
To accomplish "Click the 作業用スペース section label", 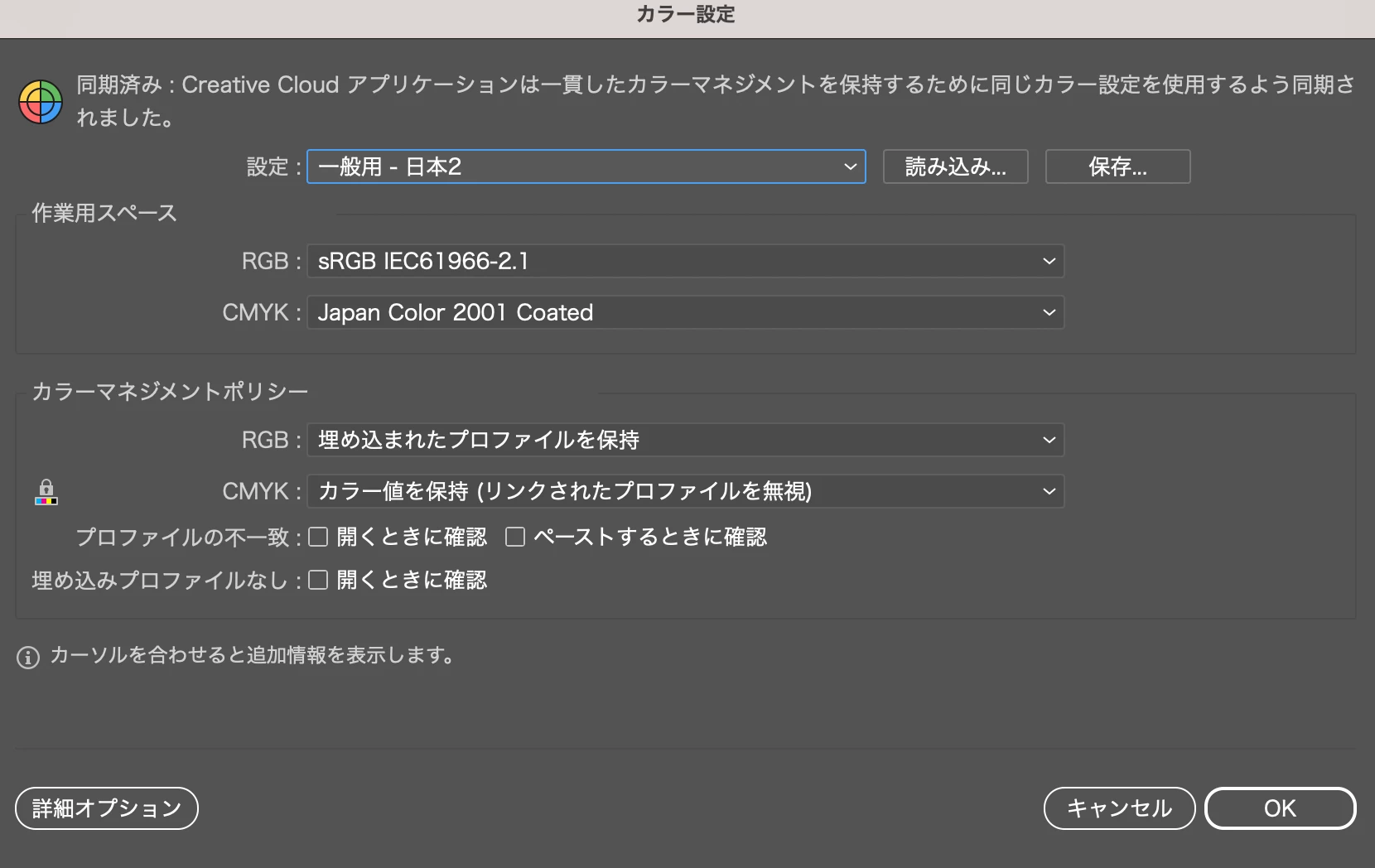I will point(104,213).
